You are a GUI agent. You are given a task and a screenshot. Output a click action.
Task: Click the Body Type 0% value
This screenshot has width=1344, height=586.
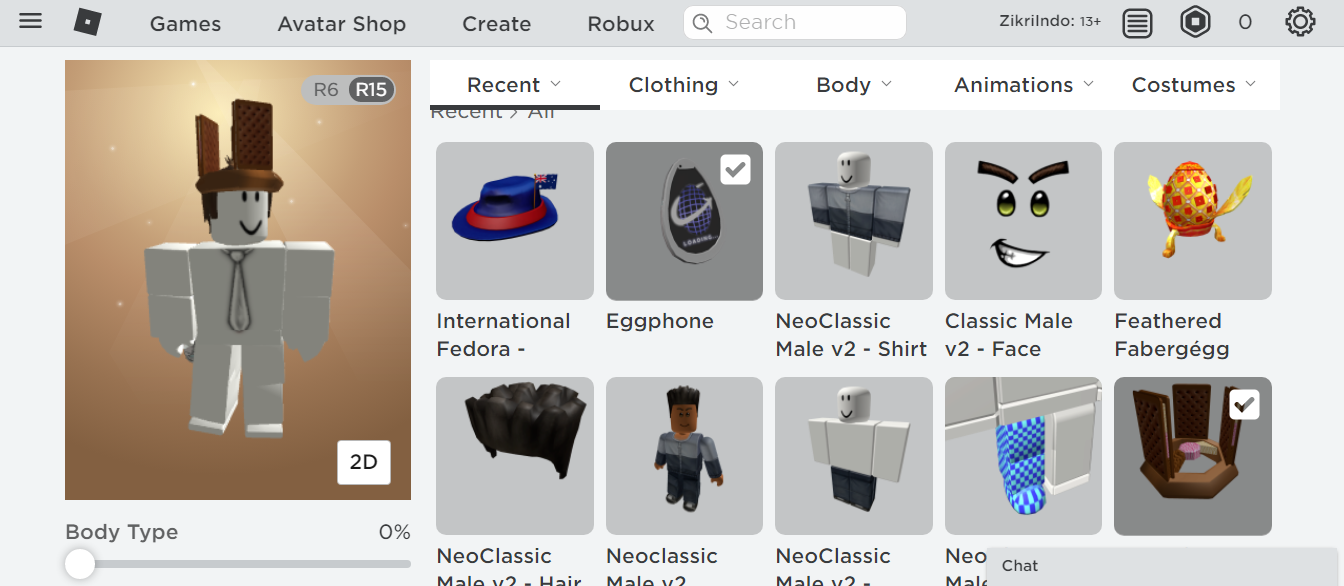(x=394, y=532)
